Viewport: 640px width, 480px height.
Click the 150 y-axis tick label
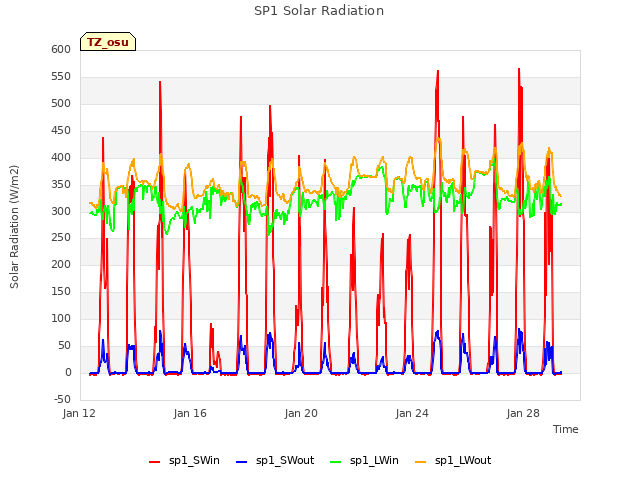[61, 291]
